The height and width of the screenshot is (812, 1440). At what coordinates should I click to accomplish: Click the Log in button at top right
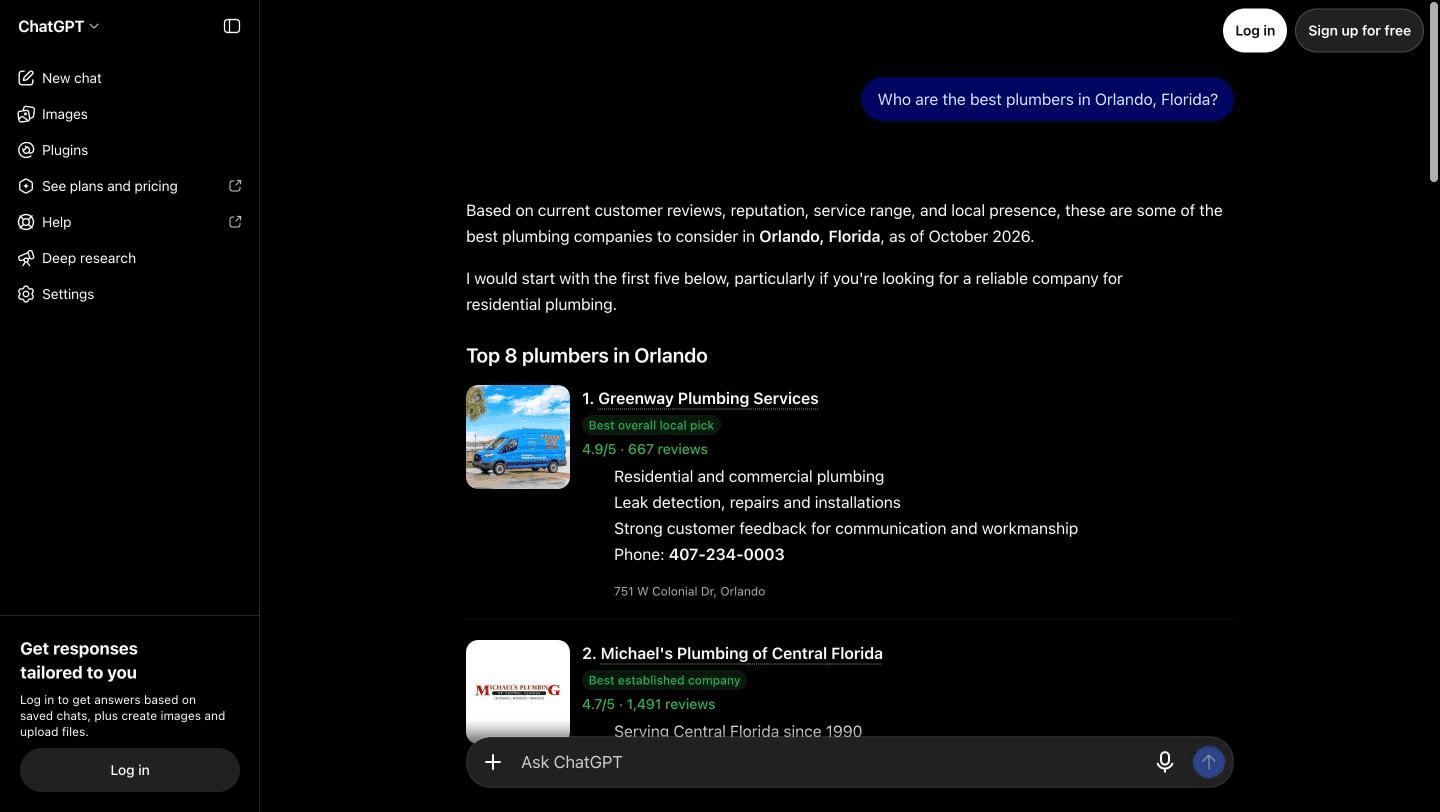click(x=1254, y=31)
